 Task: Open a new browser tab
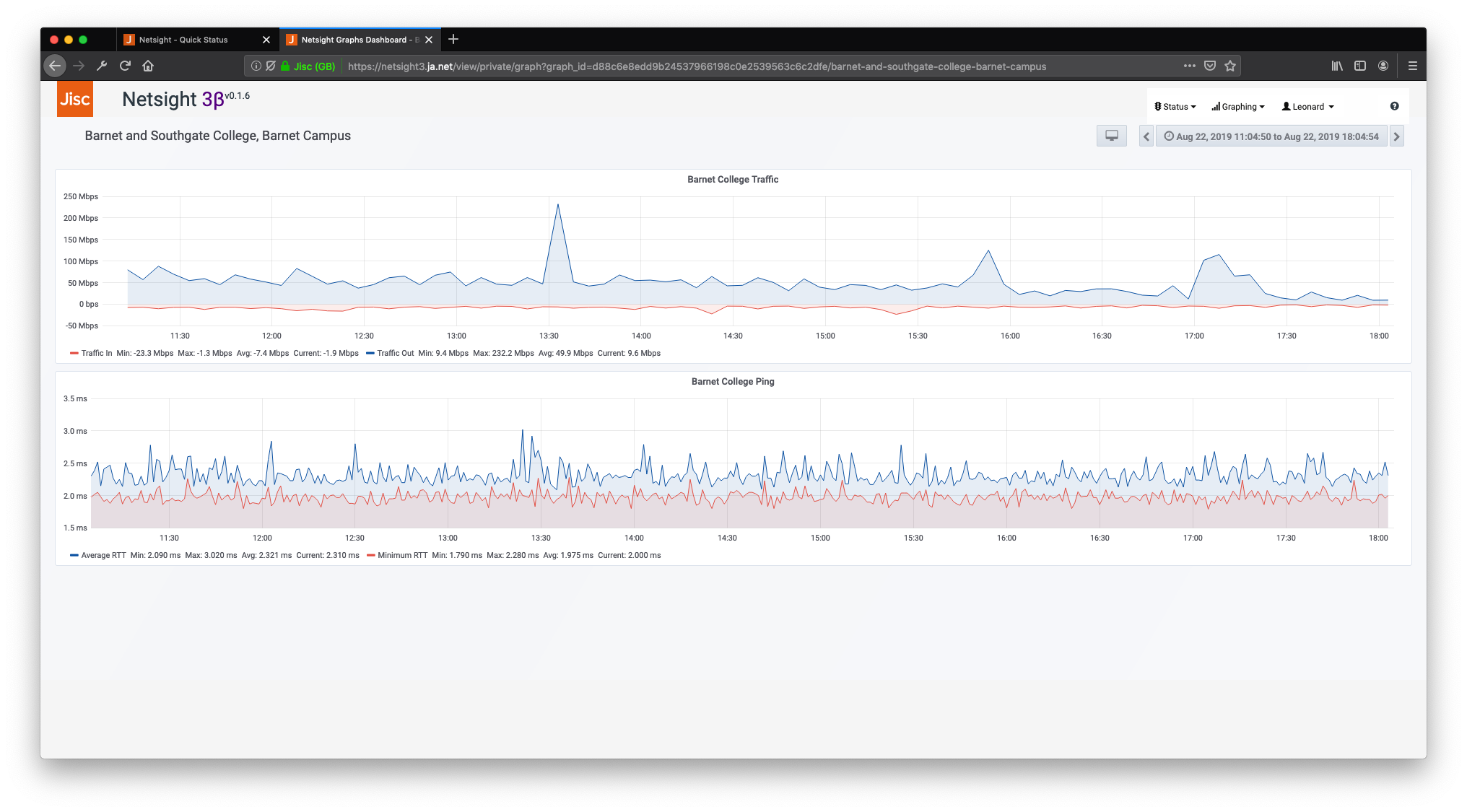pyautogui.click(x=453, y=40)
